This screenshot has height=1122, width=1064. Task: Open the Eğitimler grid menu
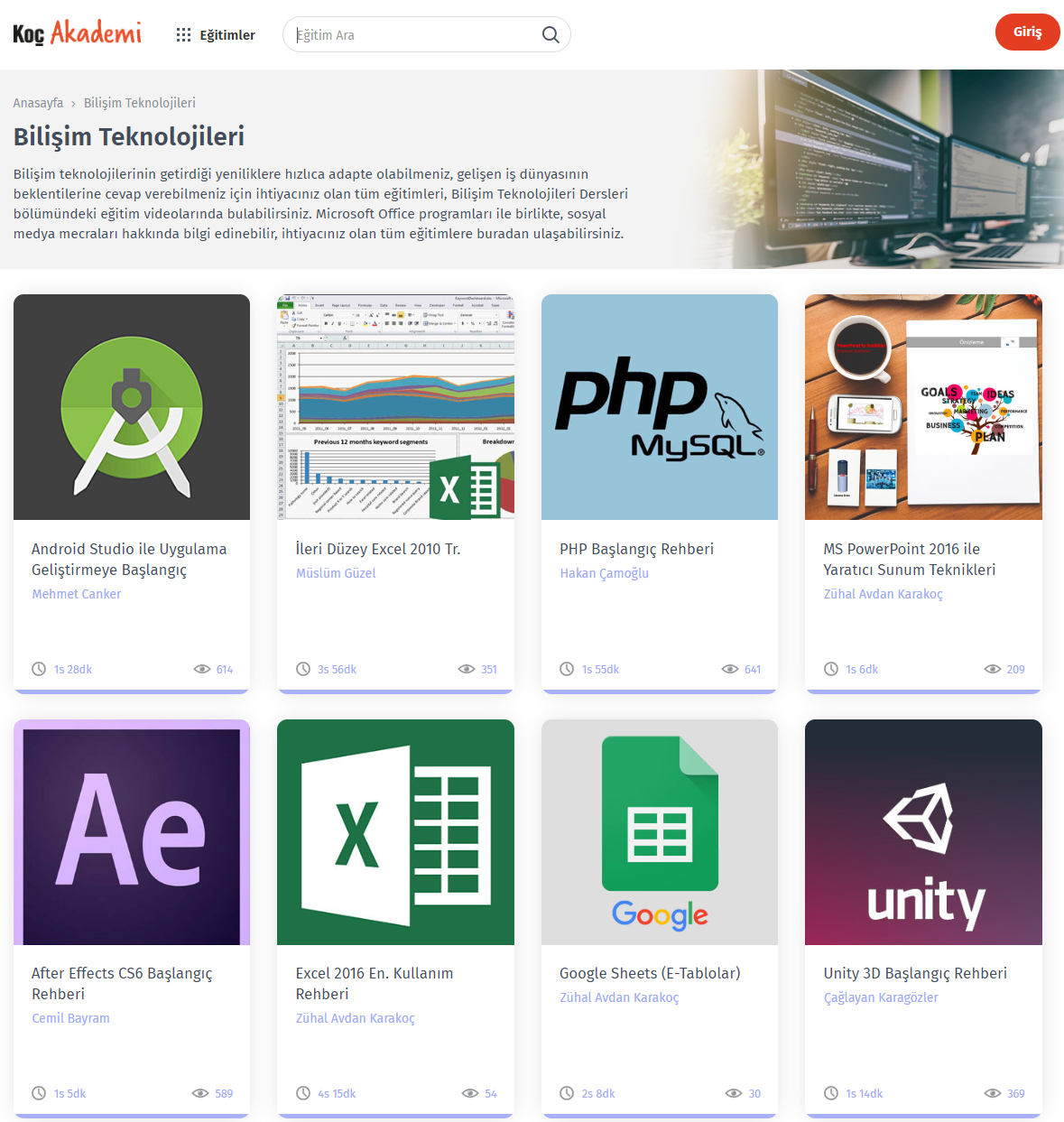pyautogui.click(x=216, y=34)
